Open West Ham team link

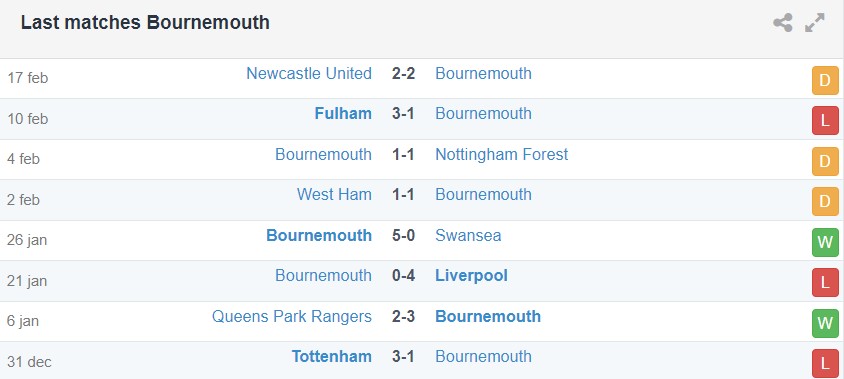point(334,194)
